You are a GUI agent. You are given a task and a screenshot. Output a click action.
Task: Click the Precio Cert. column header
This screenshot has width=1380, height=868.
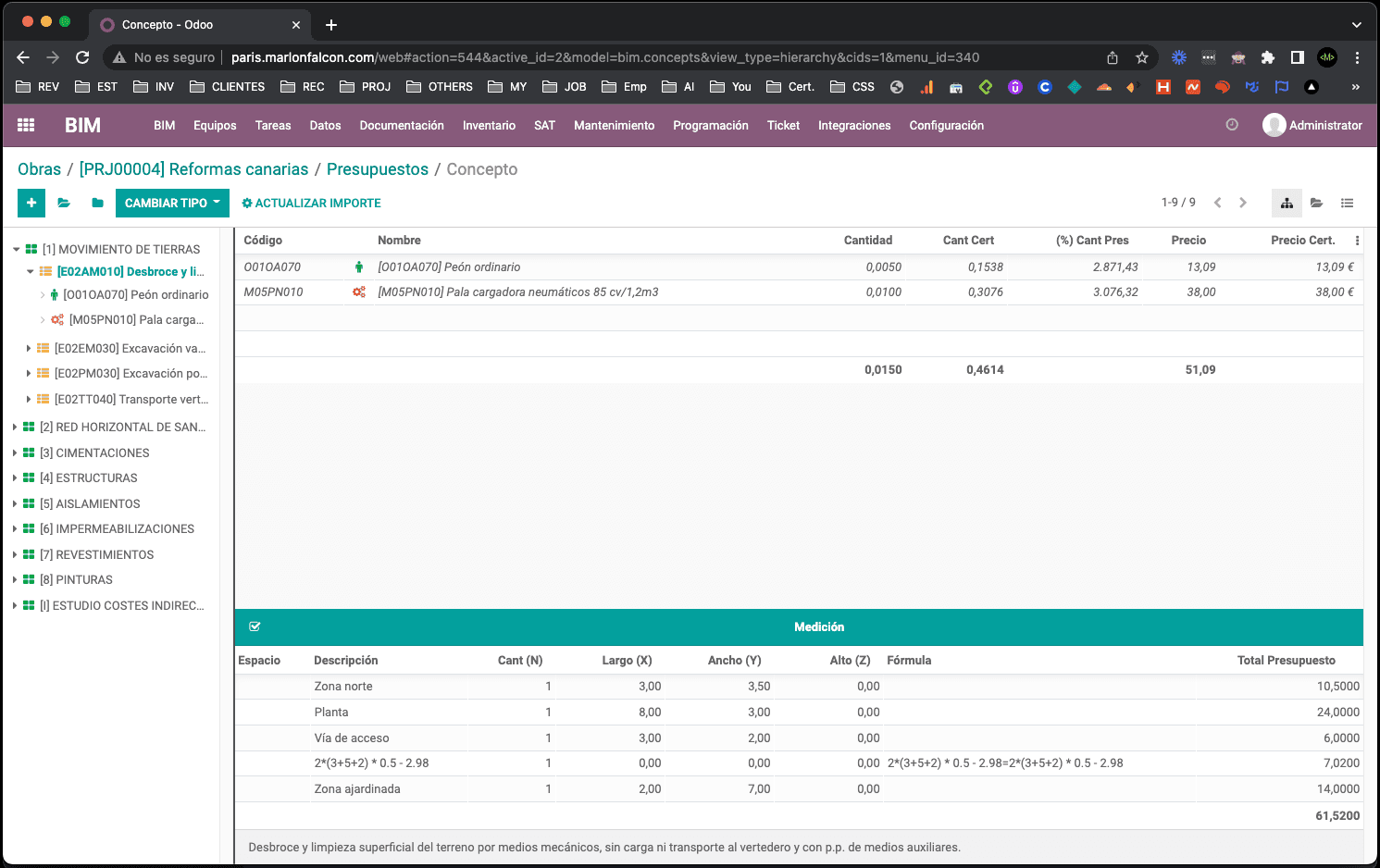point(1302,241)
